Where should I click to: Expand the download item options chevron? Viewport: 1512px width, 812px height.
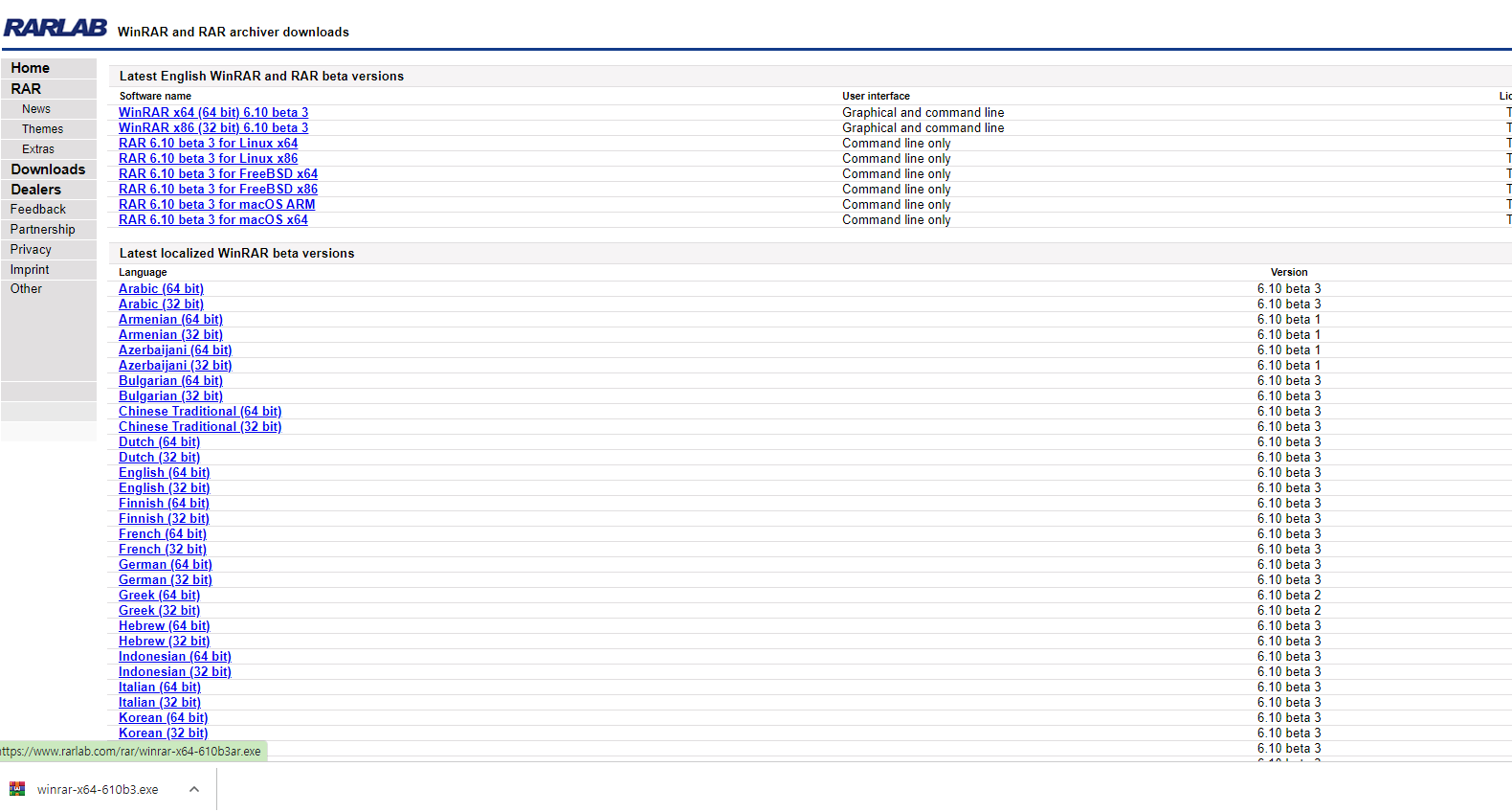(x=194, y=789)
